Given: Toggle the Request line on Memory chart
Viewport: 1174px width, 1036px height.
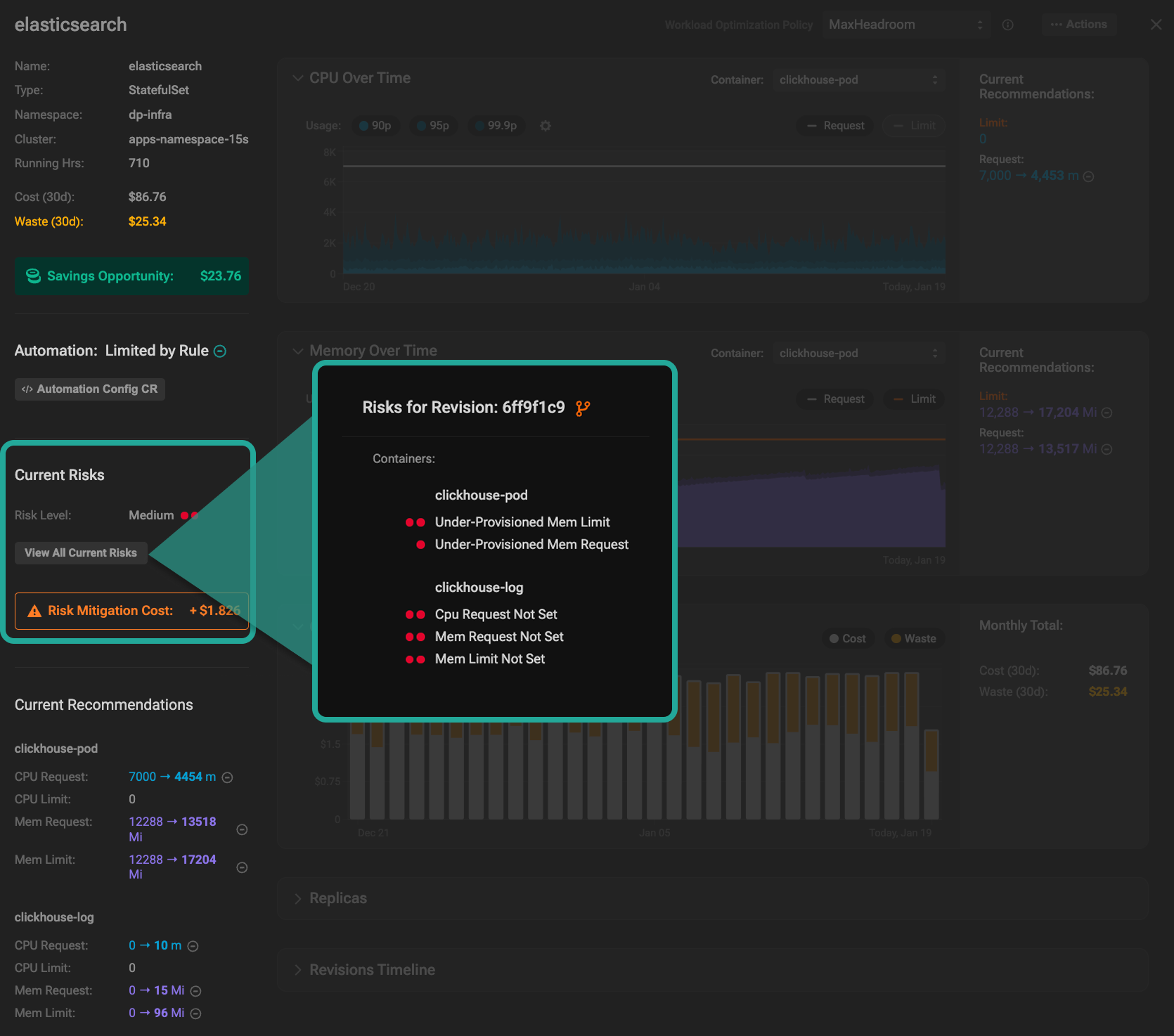Looking at the screenshot, I should 835,399.
